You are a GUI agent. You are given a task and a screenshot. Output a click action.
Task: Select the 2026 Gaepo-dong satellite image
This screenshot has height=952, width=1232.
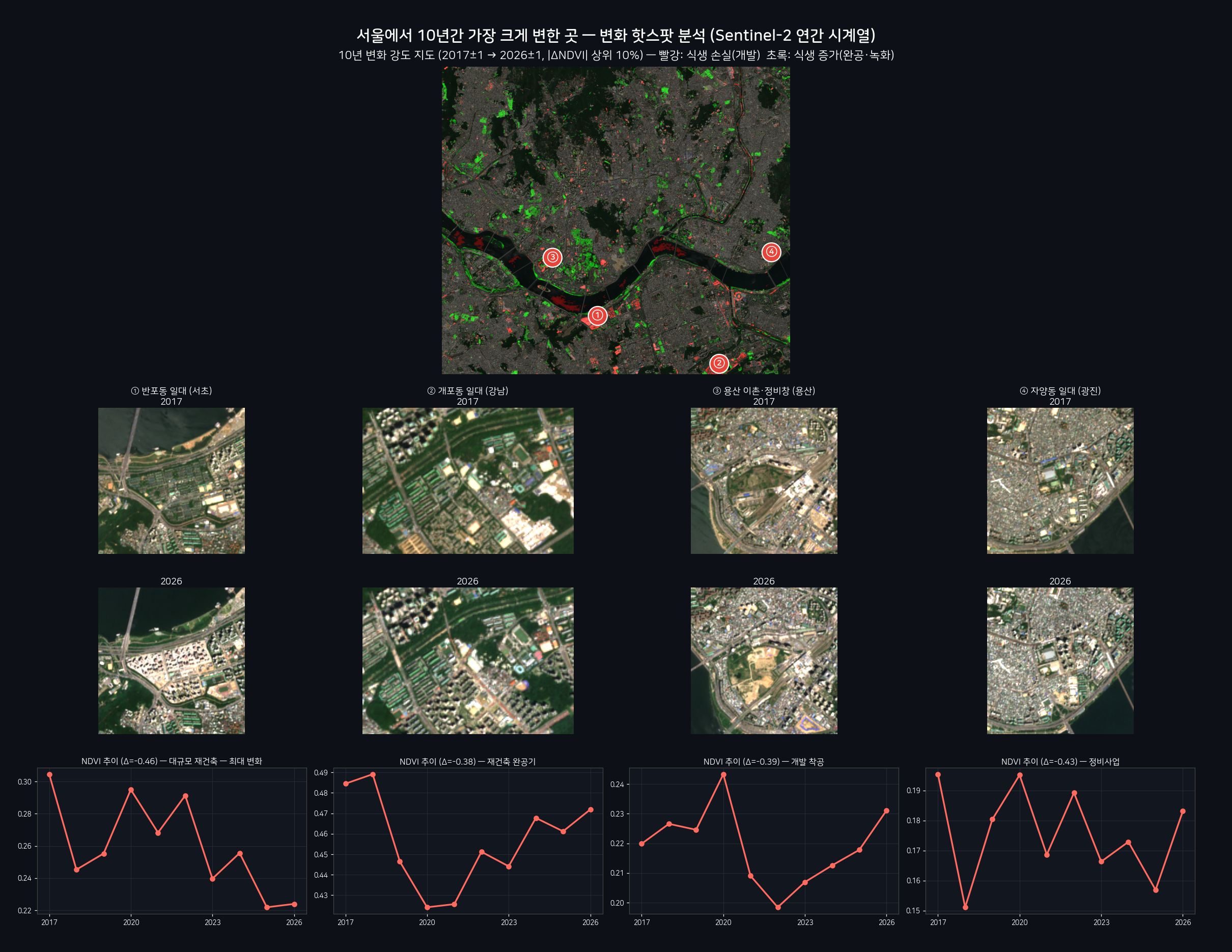click(468, 660)
